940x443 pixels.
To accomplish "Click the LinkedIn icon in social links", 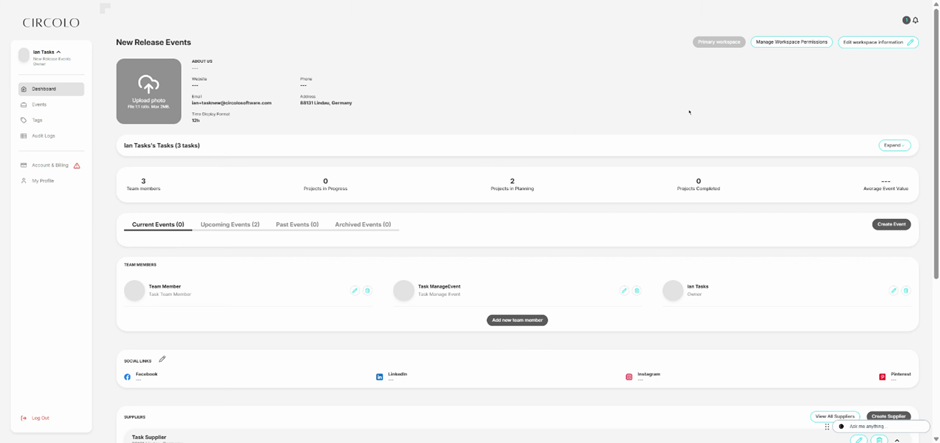I will pos(379,377).
